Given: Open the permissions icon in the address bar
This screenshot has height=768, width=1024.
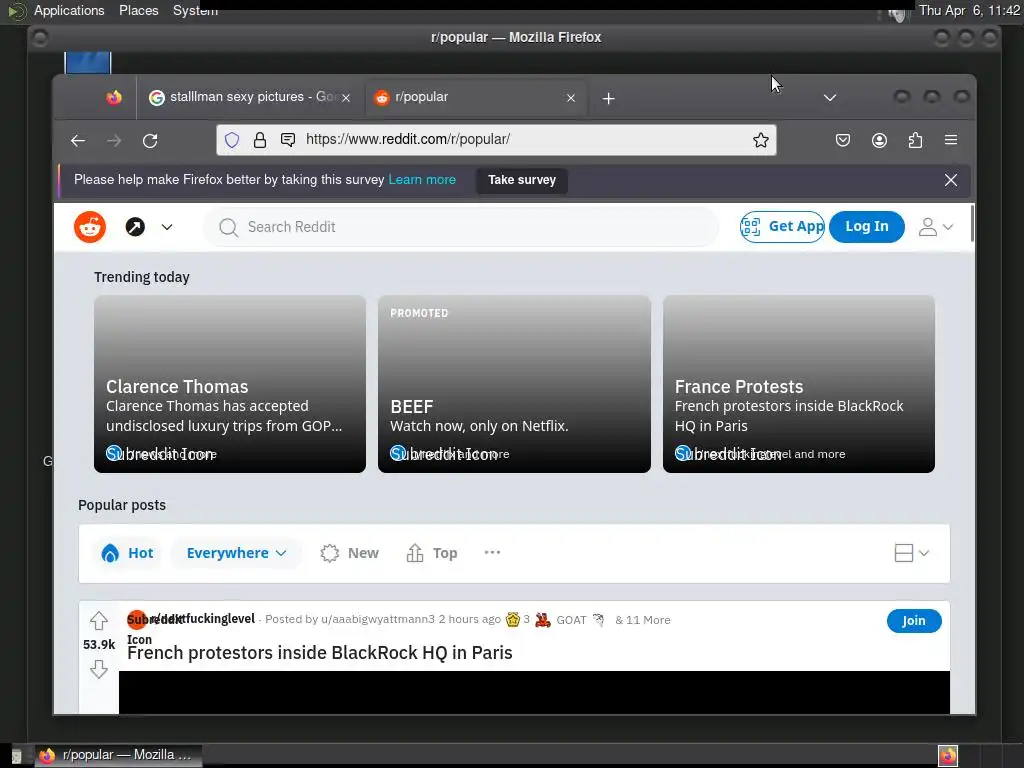Looking at the screenshot, I should pyautogui.click(x=287, y=140).
